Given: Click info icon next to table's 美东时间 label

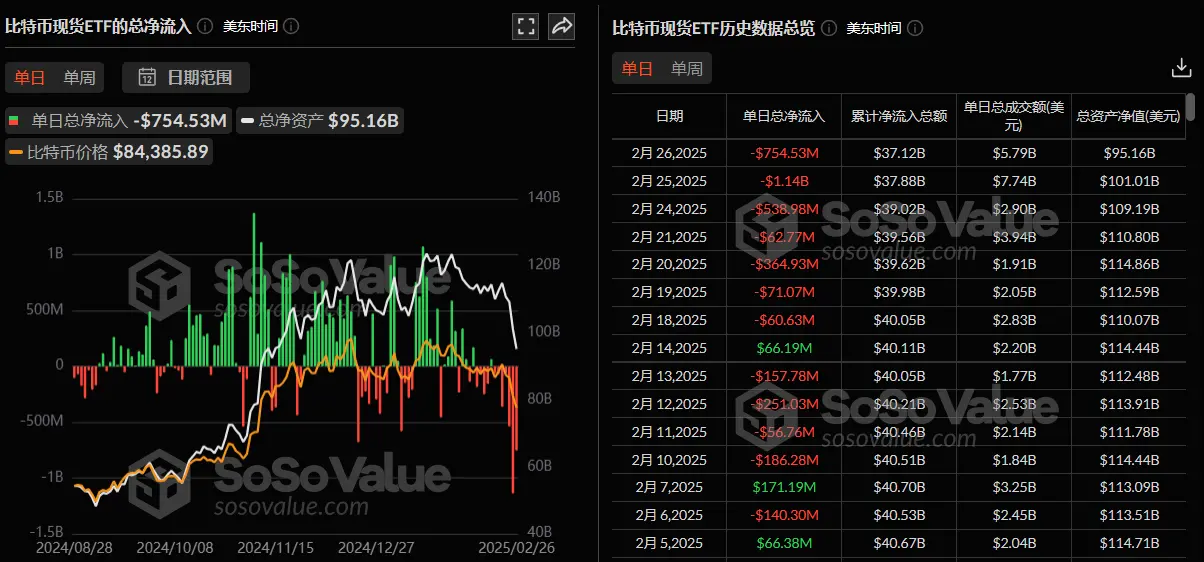Looking at the screenshot, I should 915,28.
